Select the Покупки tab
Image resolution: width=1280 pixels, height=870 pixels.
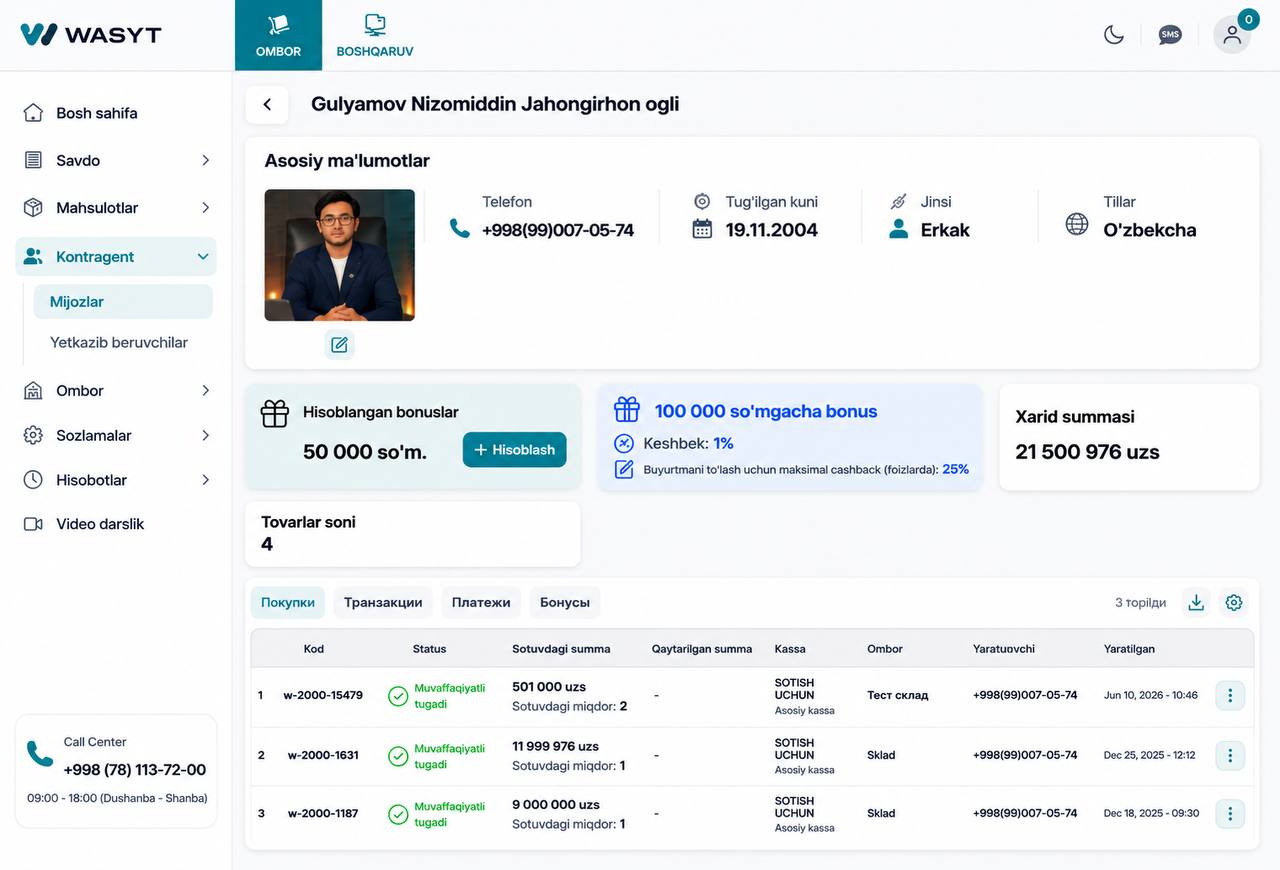(288, 602)
